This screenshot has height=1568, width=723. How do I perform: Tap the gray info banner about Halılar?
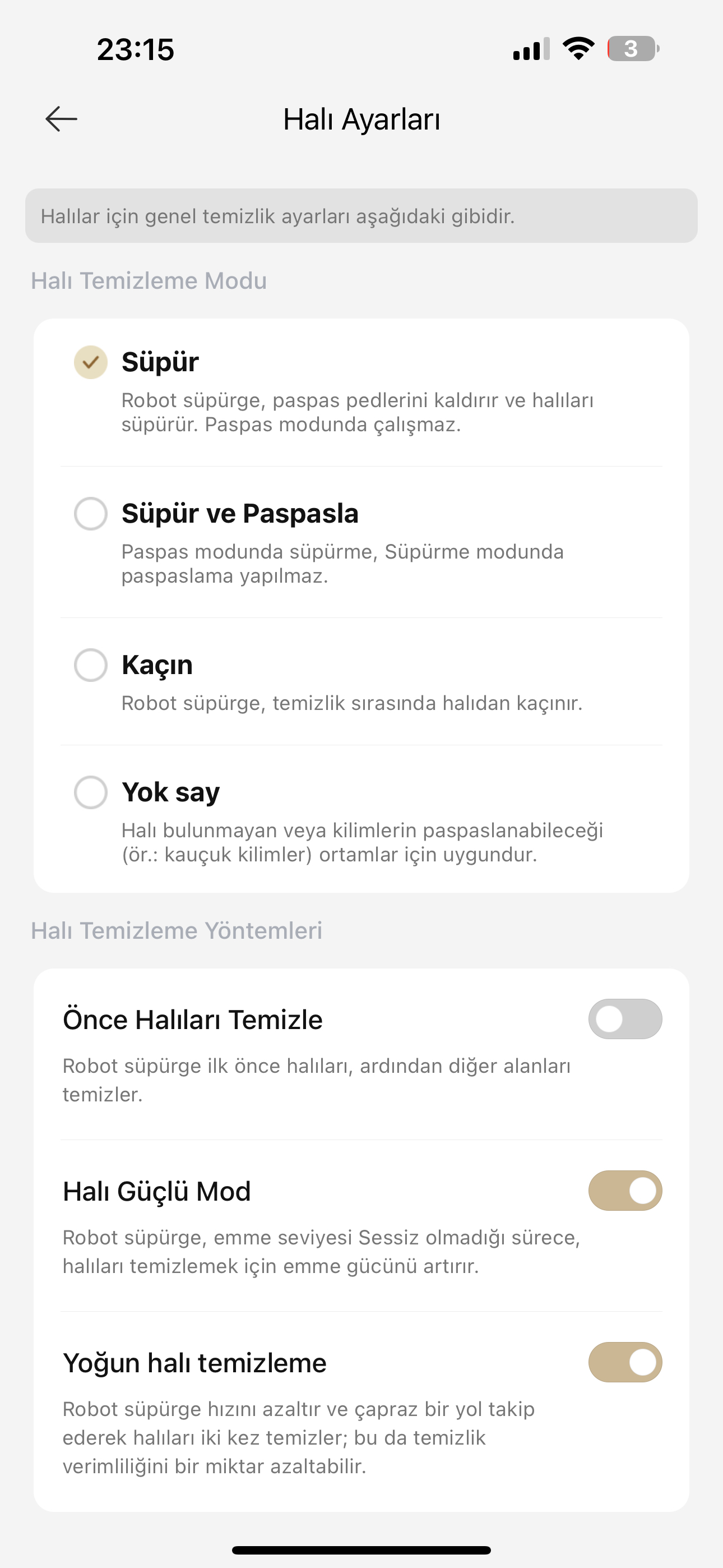point(361,216)
